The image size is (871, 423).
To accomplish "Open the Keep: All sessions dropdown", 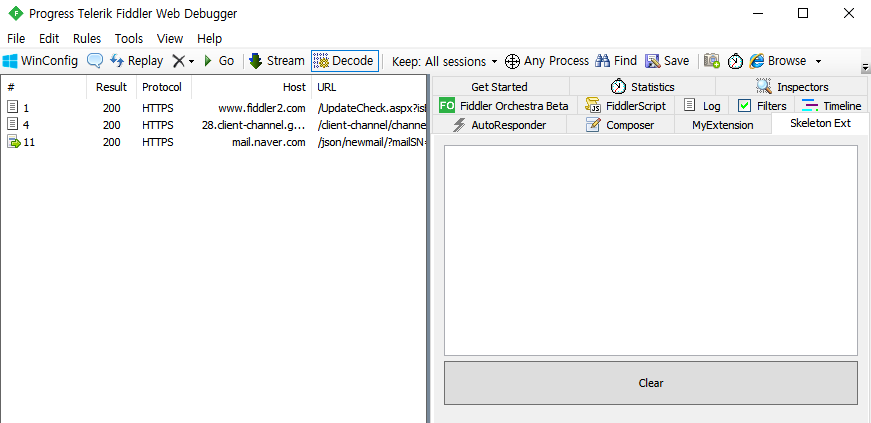I will tap(444, 61).
